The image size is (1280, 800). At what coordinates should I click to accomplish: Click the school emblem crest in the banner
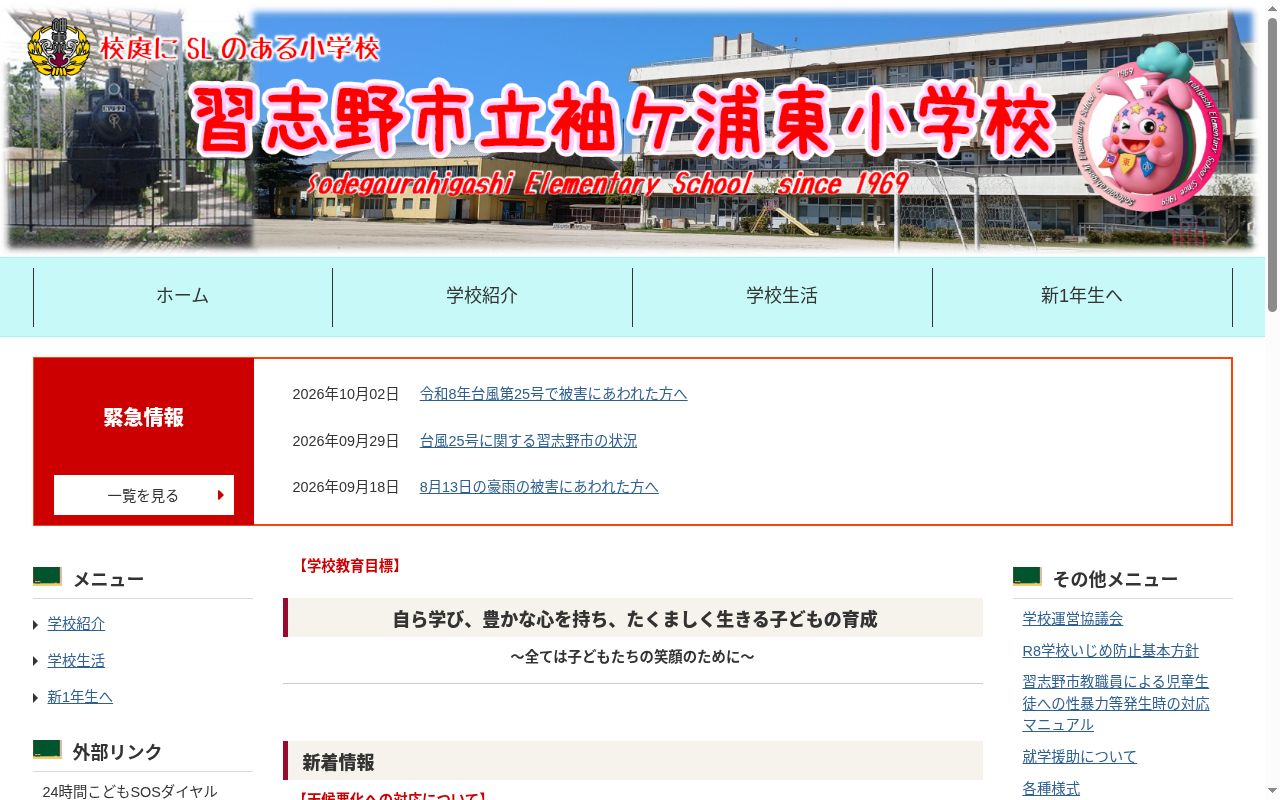click(x=58, y=47)
